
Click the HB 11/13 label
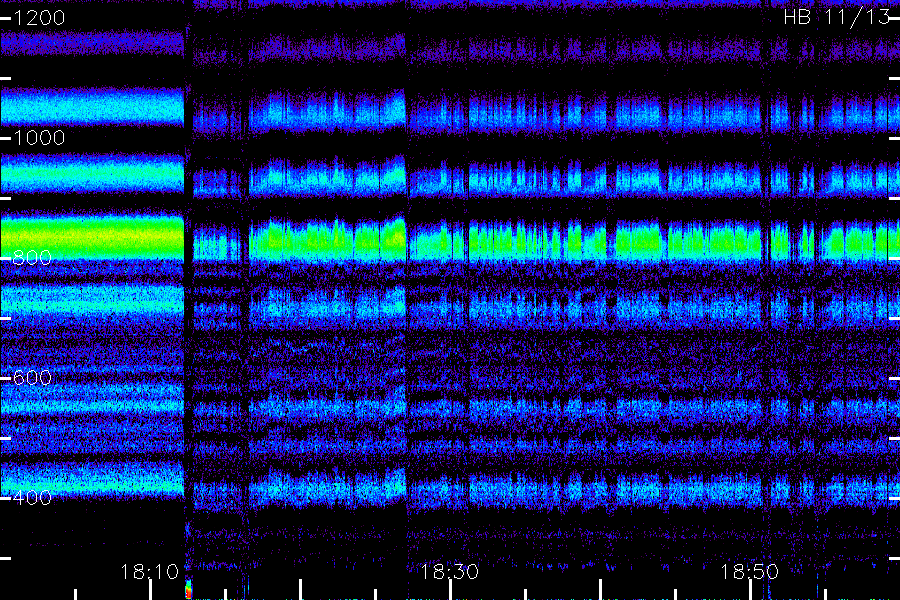point(837,17)
